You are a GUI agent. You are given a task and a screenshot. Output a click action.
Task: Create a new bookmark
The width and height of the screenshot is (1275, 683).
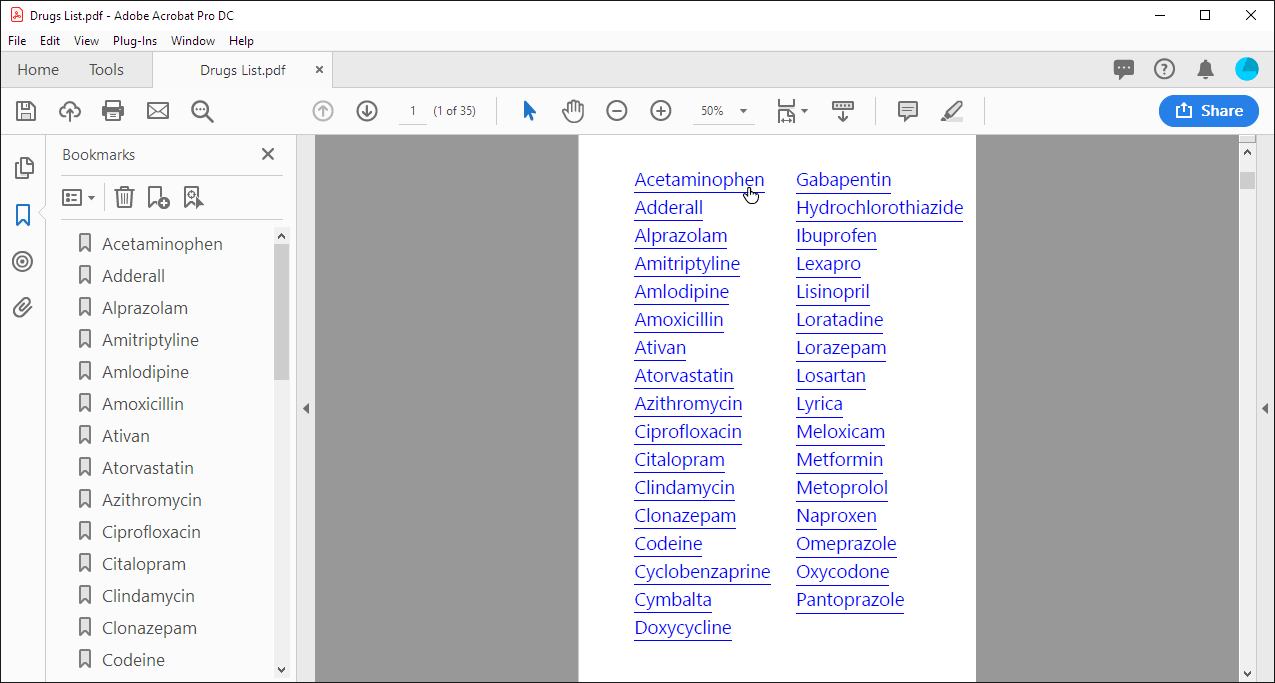158,197
